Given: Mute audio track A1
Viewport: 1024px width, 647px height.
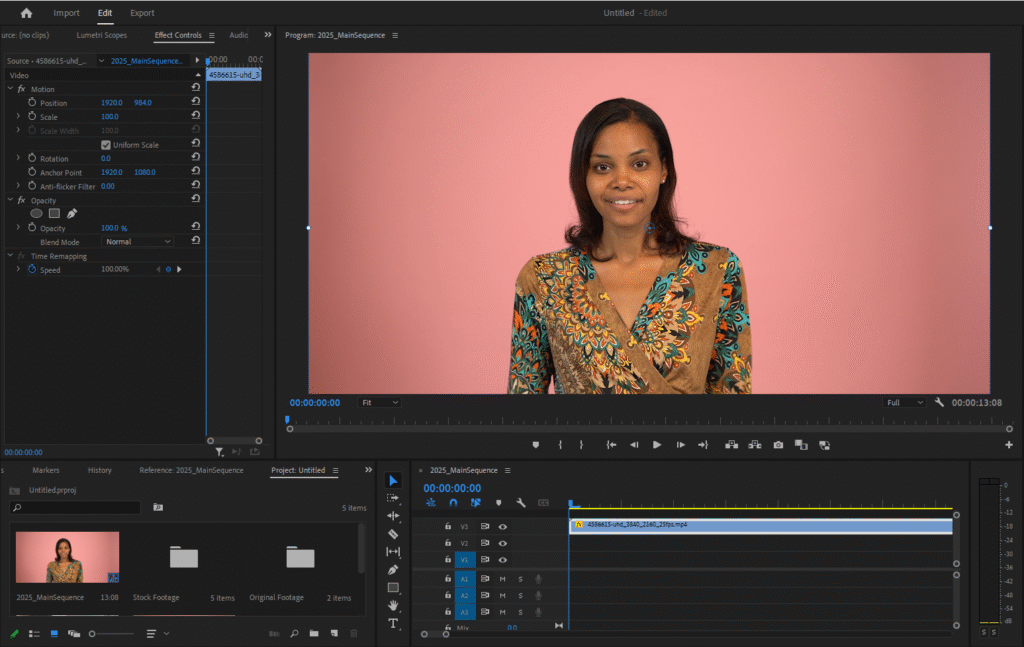Looking at the screenshot, I should (x=503, y=579).
